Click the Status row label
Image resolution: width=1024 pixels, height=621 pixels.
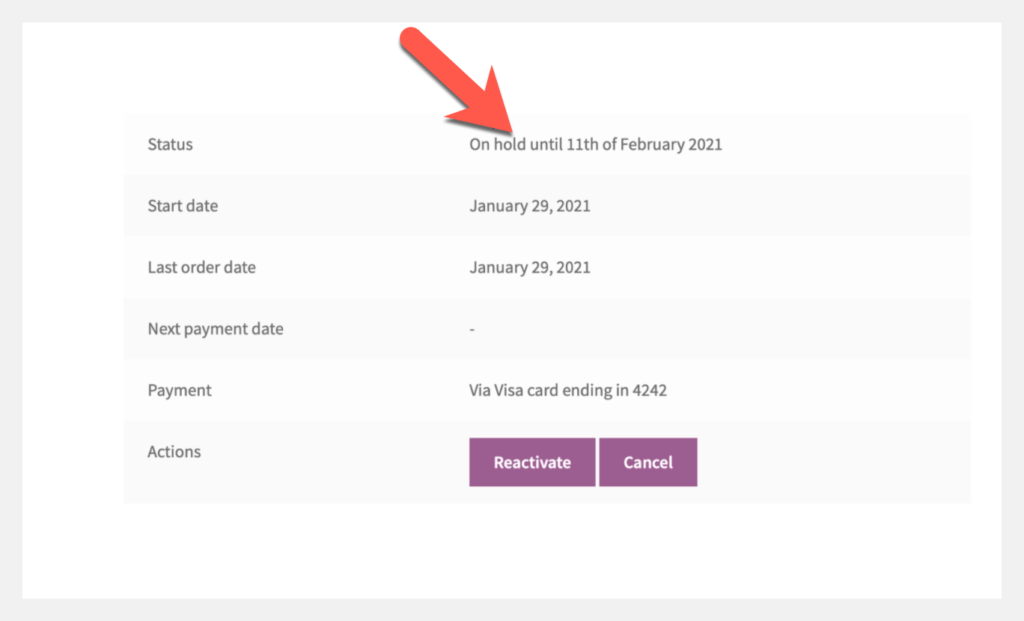[x=170, y=144]
